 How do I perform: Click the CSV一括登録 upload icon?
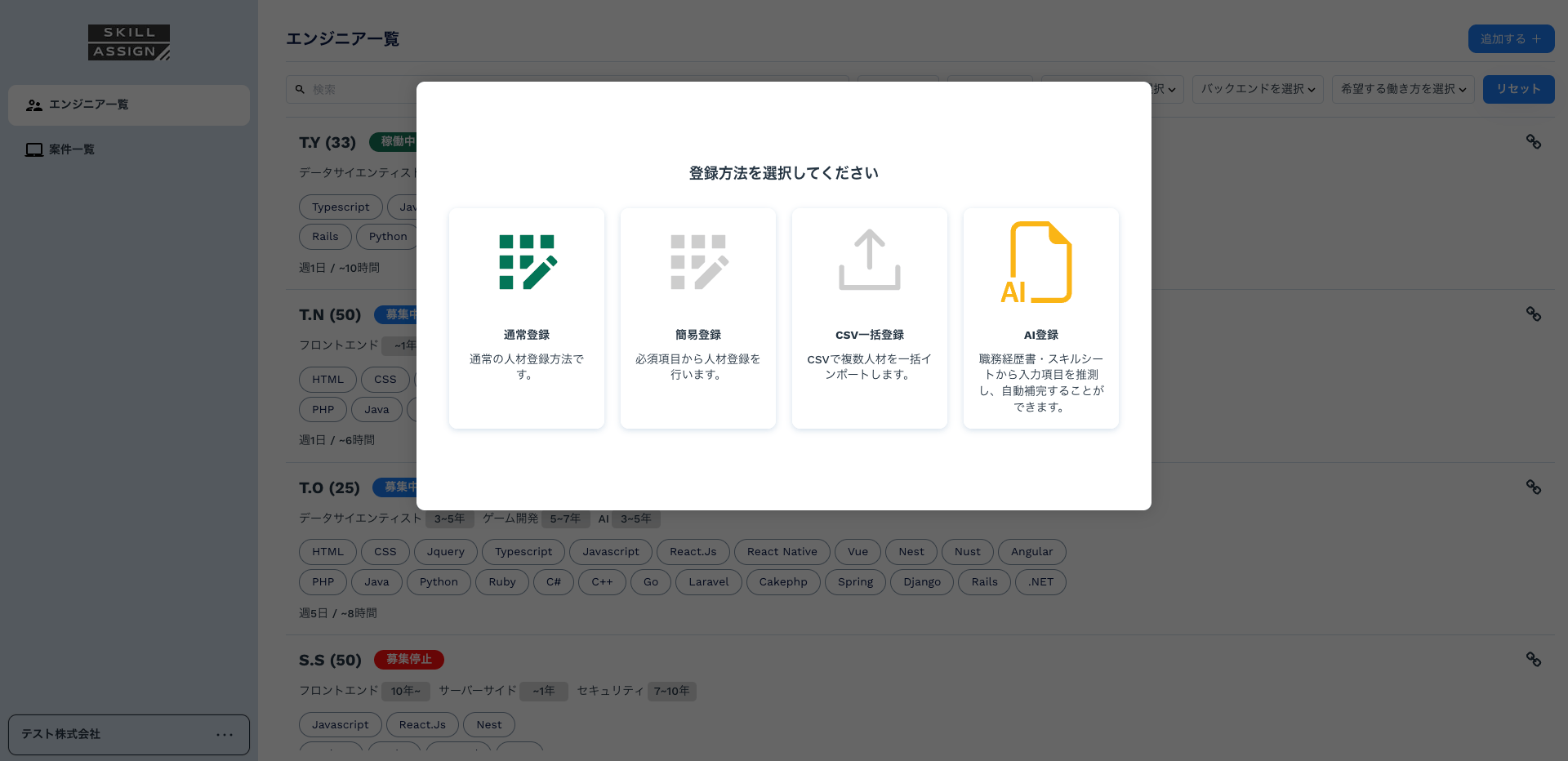[x=869, y=261]
